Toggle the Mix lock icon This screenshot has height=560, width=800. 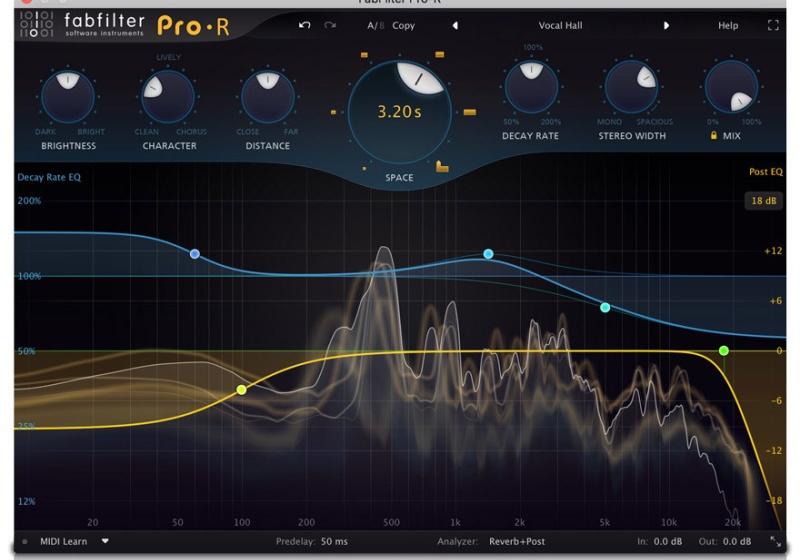714,135
